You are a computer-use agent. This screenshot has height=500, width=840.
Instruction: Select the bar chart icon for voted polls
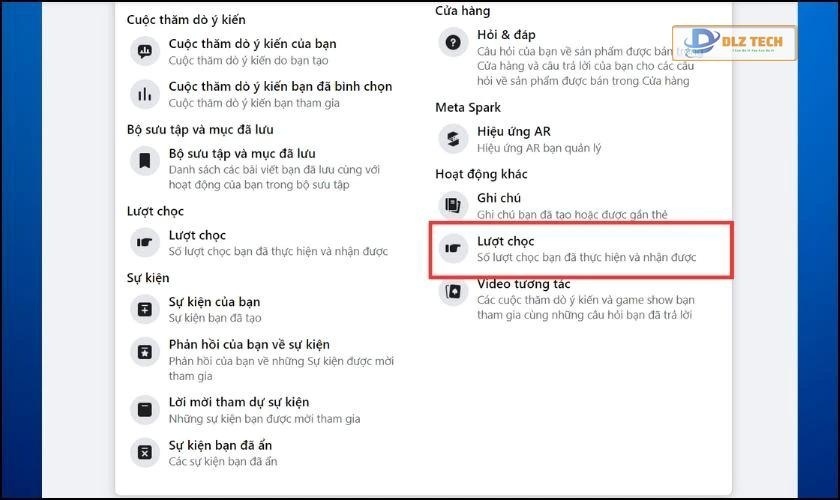(145, 94)
